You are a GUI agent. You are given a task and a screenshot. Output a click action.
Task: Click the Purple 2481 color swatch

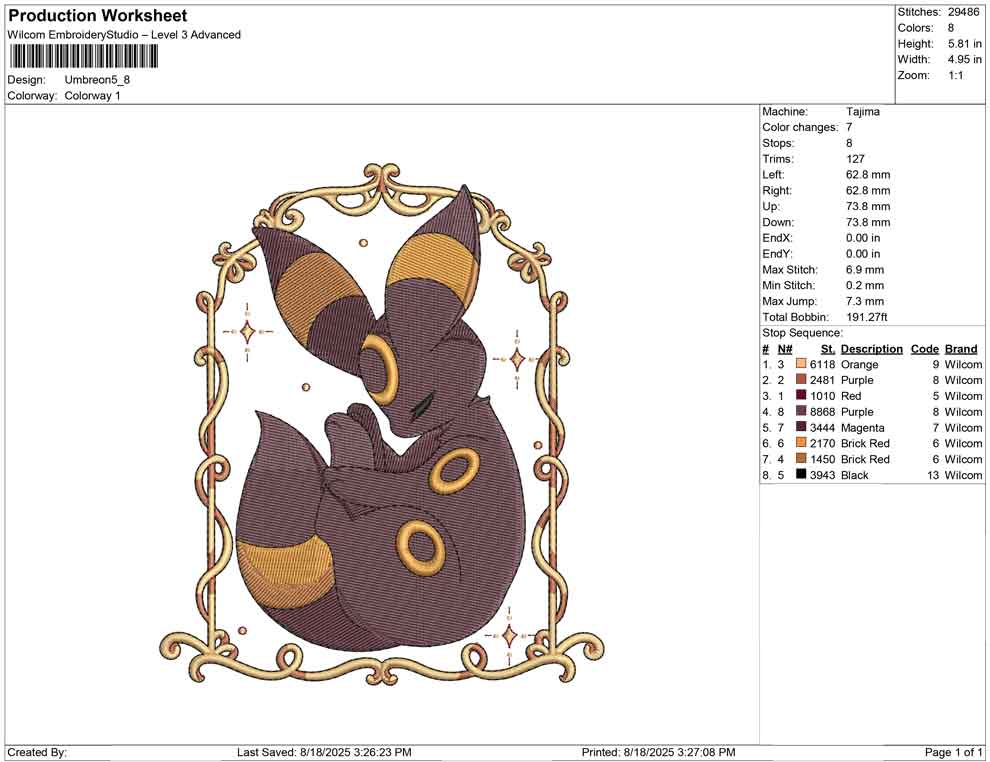click(801, 380)
